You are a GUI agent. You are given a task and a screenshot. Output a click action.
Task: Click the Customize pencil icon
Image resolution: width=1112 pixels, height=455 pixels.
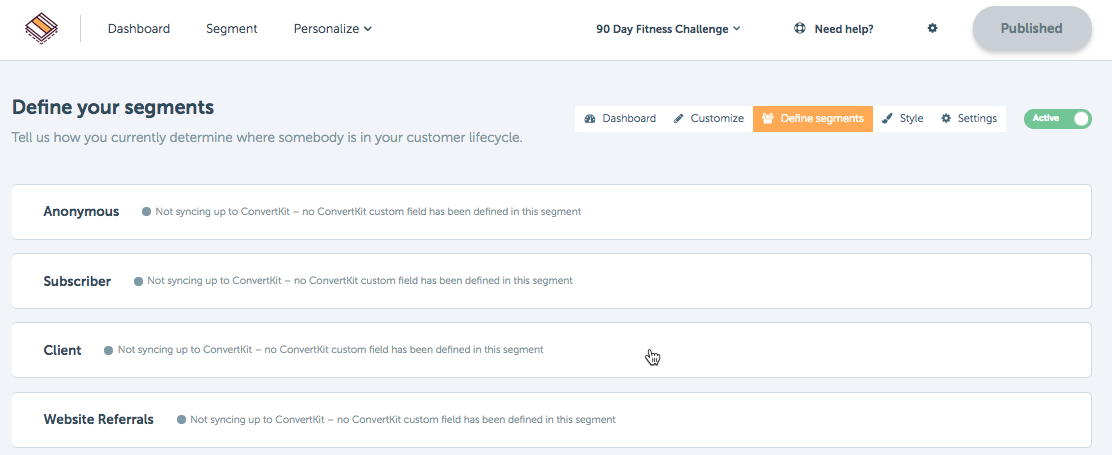(679, 118)
